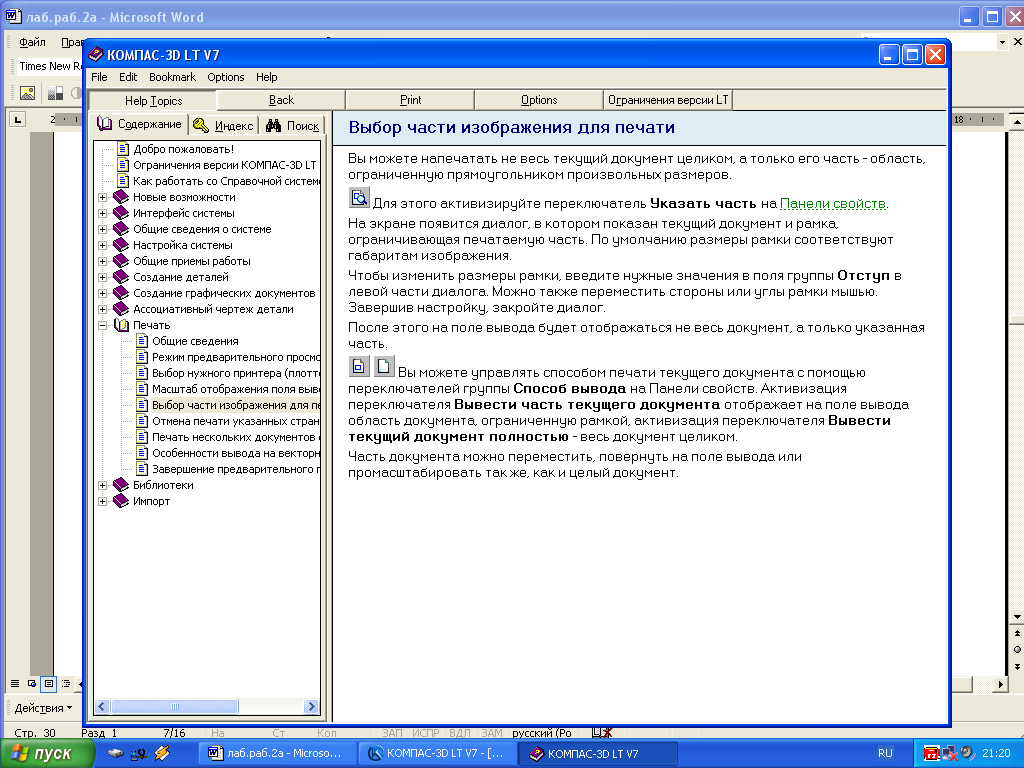Switch to the Индекс tab
The height and width of the screenshot is (768, 1024).
click(x=223, y=125)
